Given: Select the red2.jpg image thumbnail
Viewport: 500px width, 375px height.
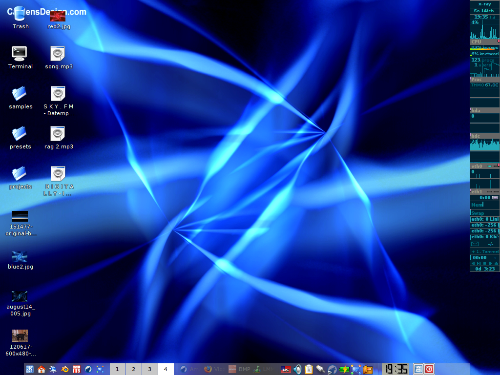Looking at the screenshot, I should (x=58, y=16).
